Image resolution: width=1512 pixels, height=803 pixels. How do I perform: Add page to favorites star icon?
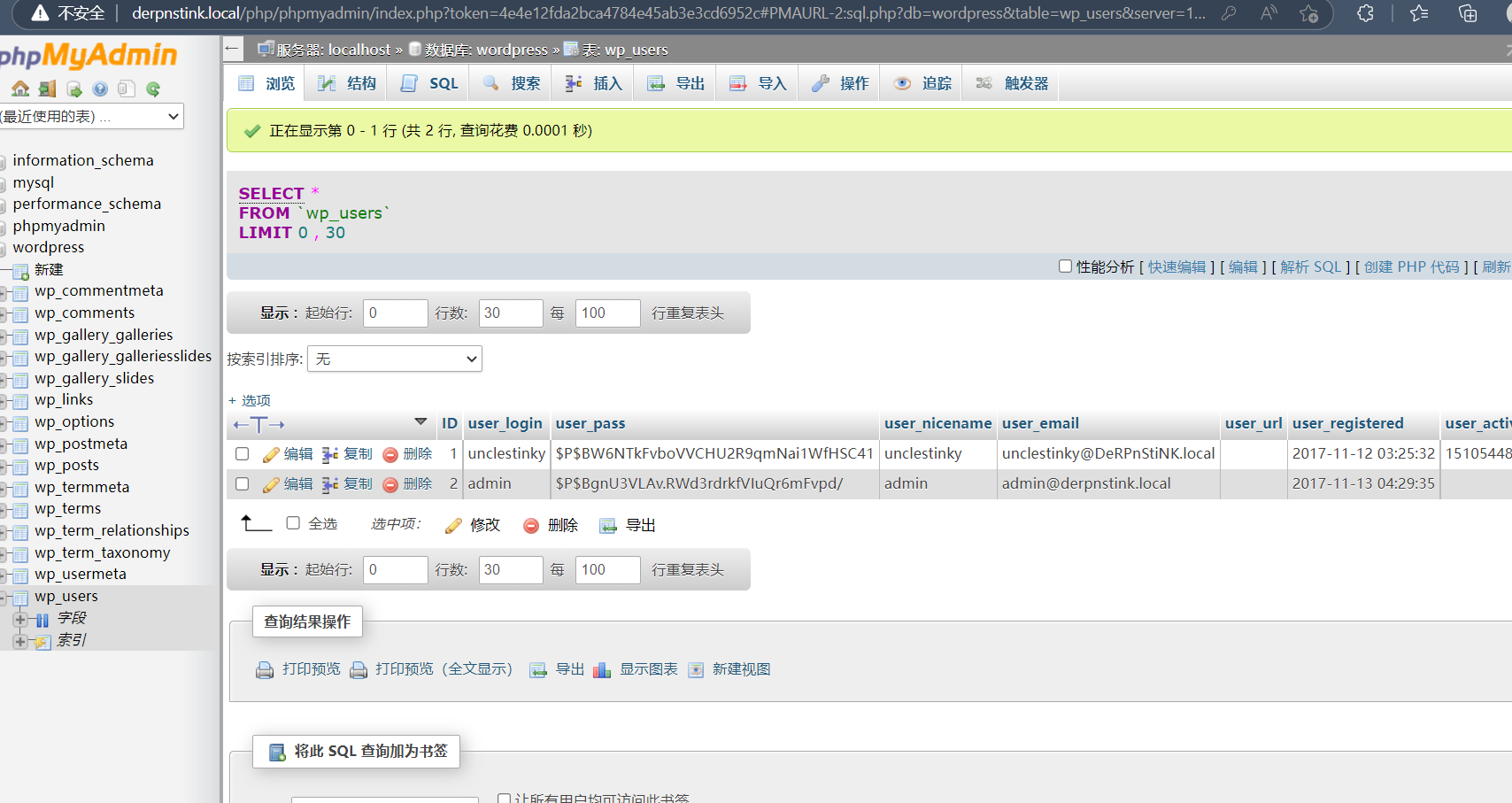(x=1308, y=13)
